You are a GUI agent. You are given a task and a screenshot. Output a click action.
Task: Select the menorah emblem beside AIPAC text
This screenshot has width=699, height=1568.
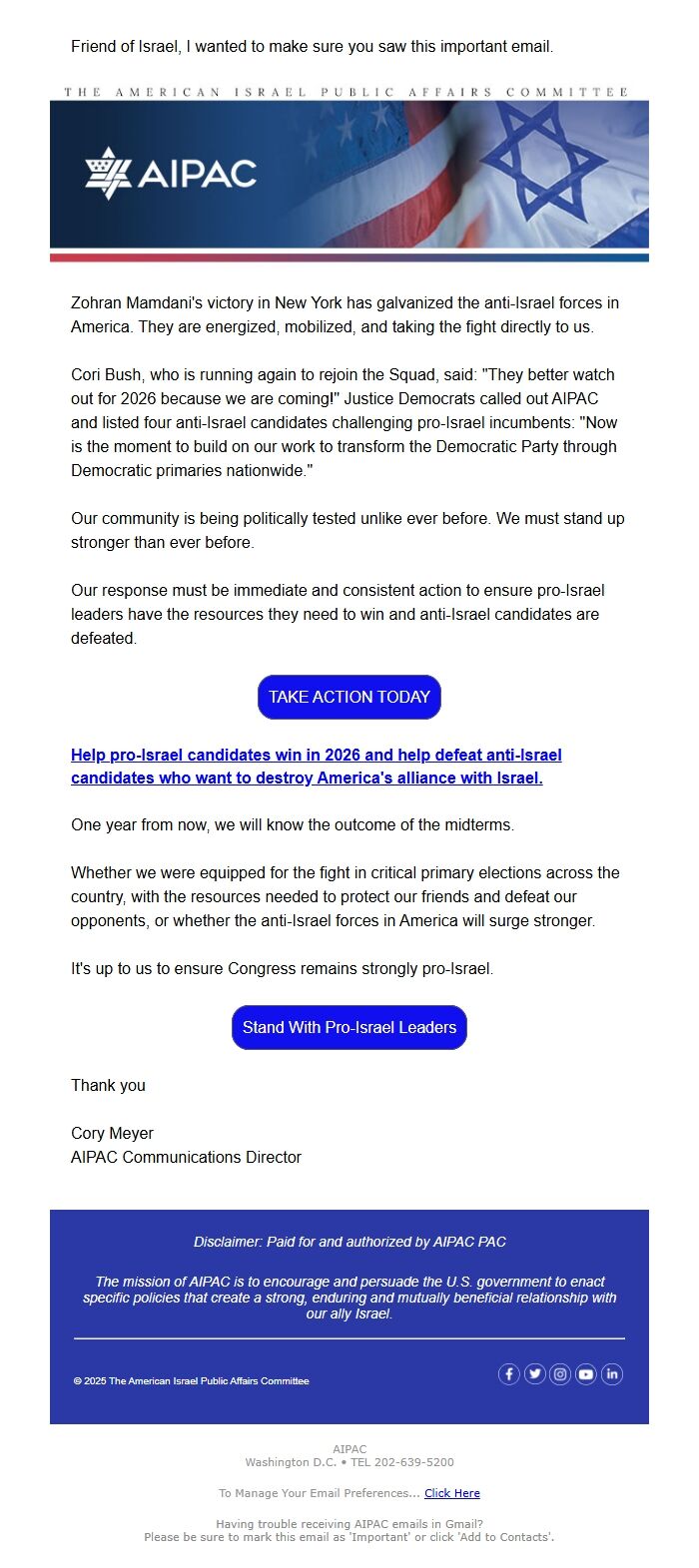click(x=106, y=172)
